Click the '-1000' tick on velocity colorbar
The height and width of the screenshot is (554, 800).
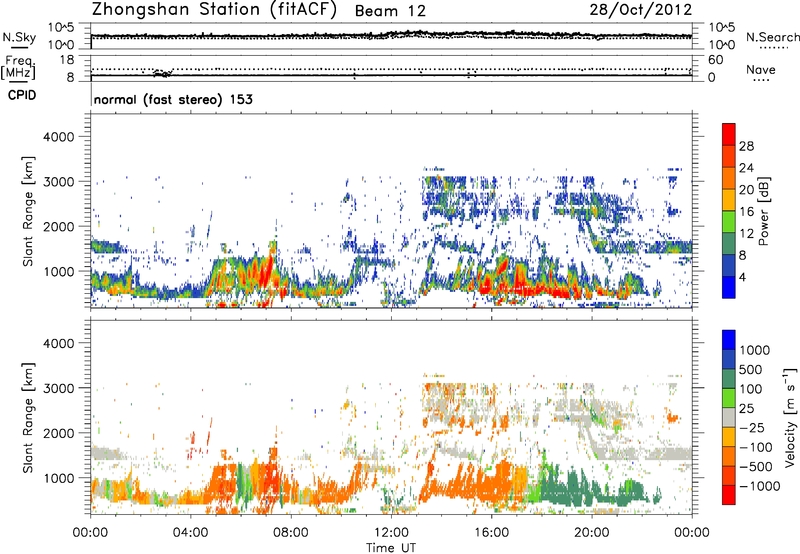(760, 486)
